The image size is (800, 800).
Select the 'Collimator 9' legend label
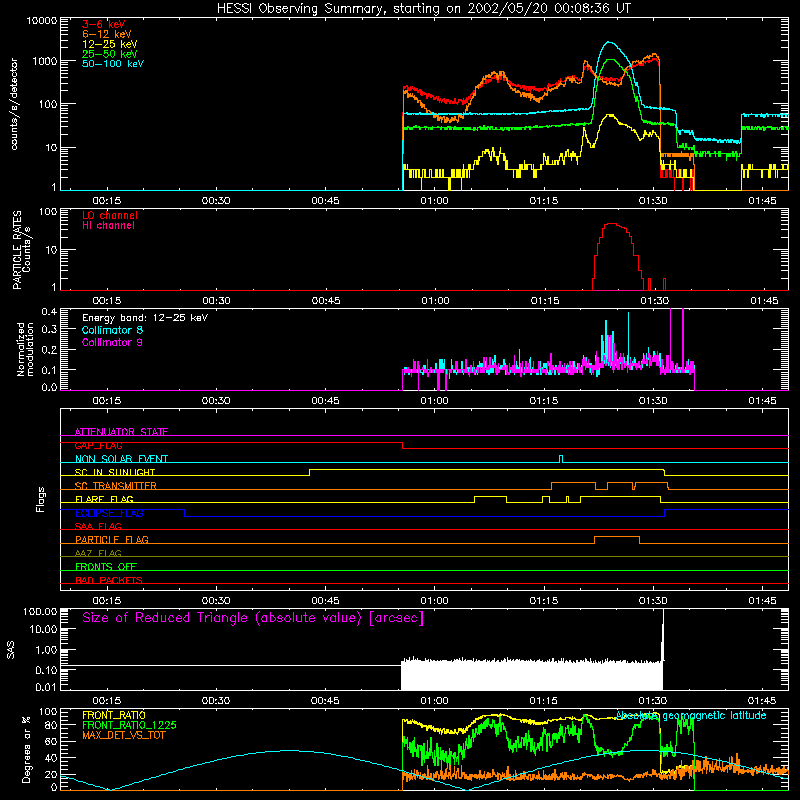(x=112, y=342)
